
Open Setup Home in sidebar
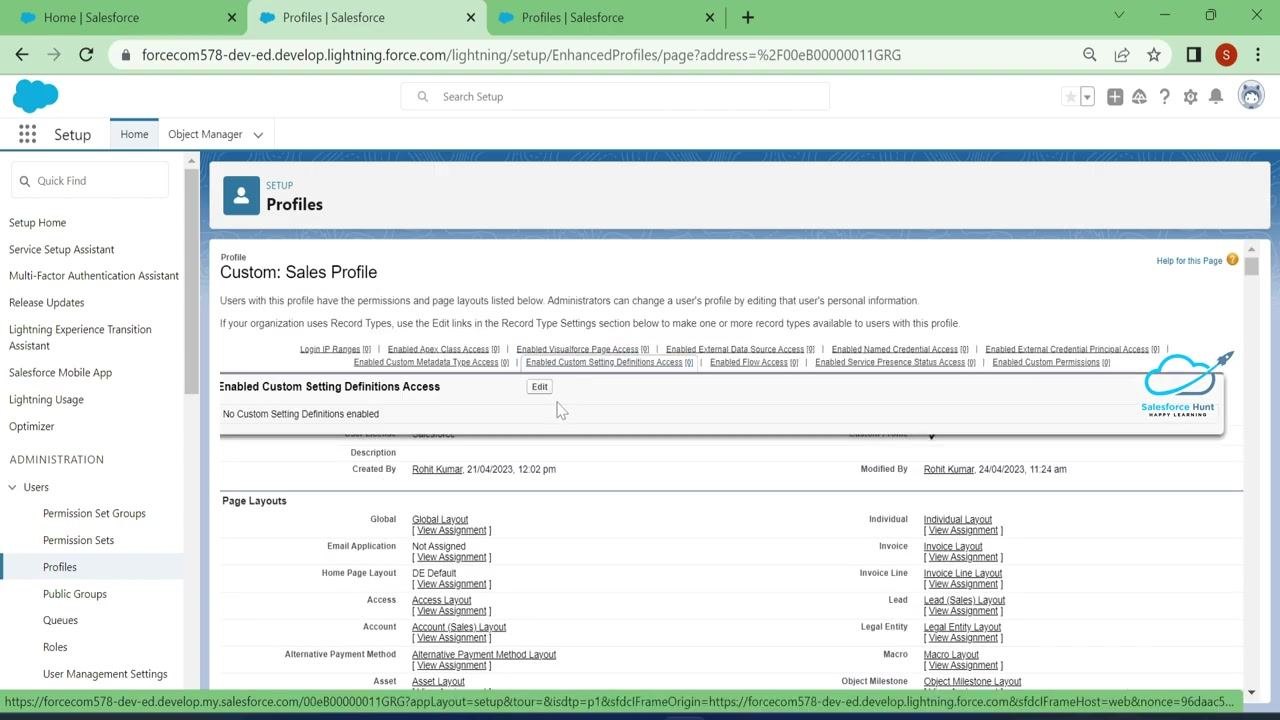coord(37,223)
